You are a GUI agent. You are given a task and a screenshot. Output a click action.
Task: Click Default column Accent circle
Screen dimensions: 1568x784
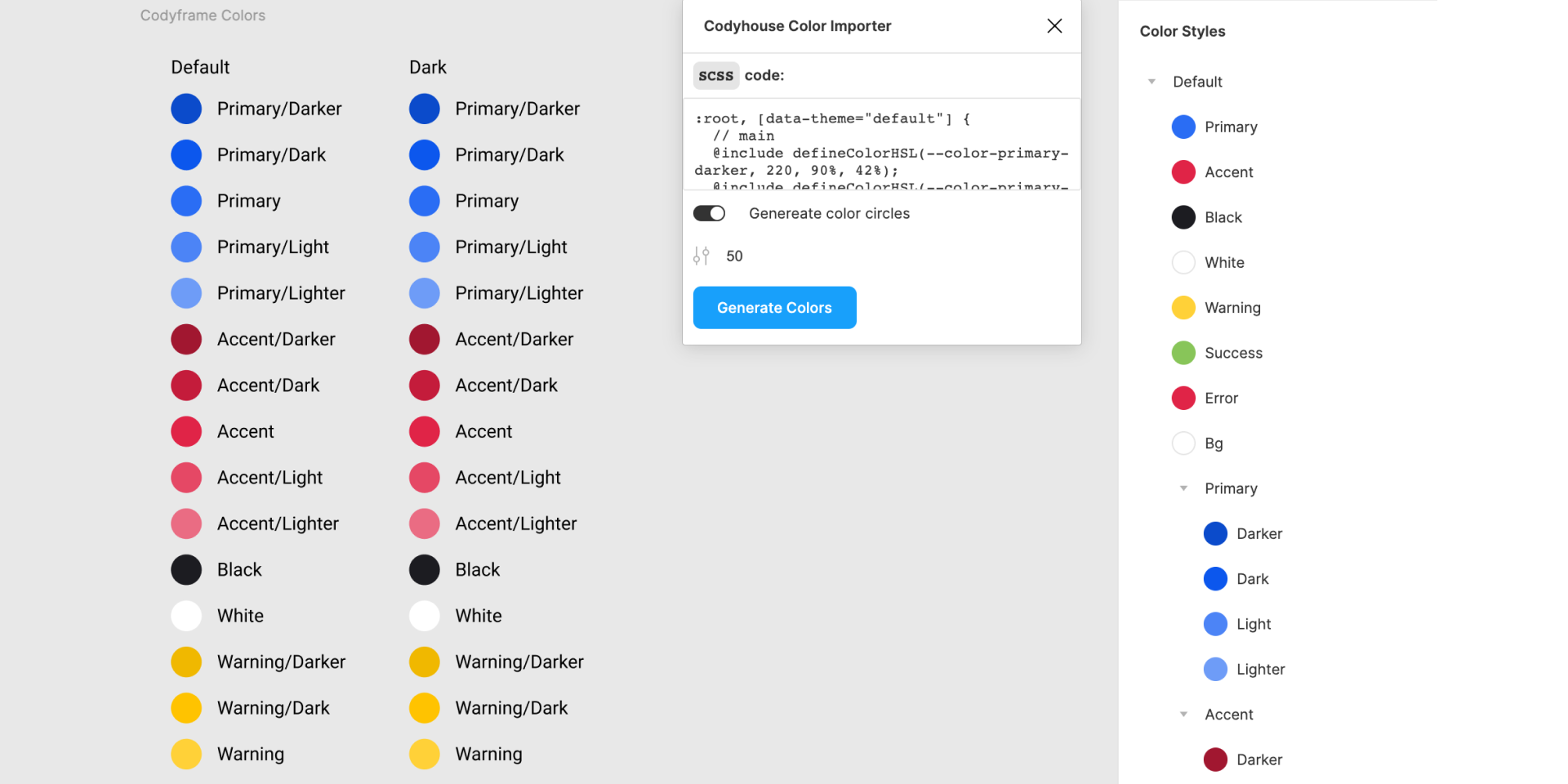coord(186,431)
